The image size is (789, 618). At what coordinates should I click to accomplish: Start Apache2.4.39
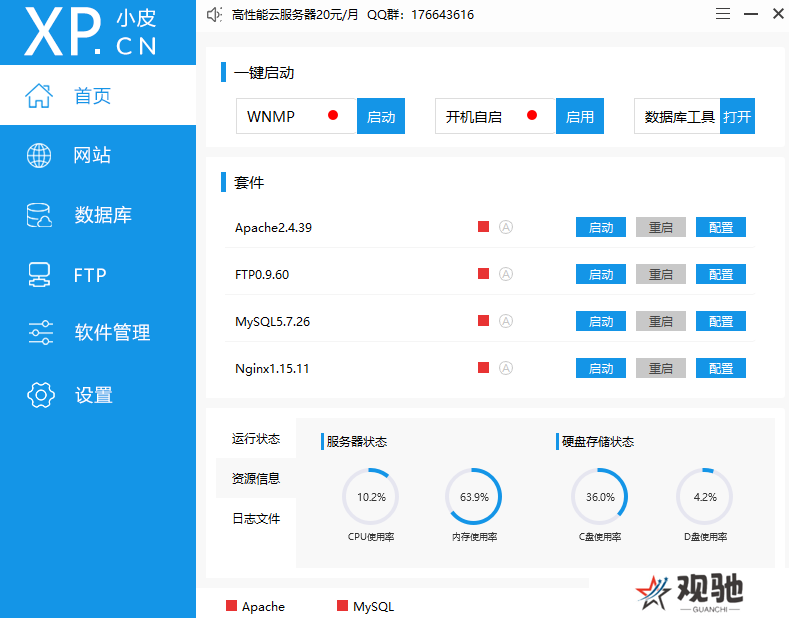coord(601,227)
